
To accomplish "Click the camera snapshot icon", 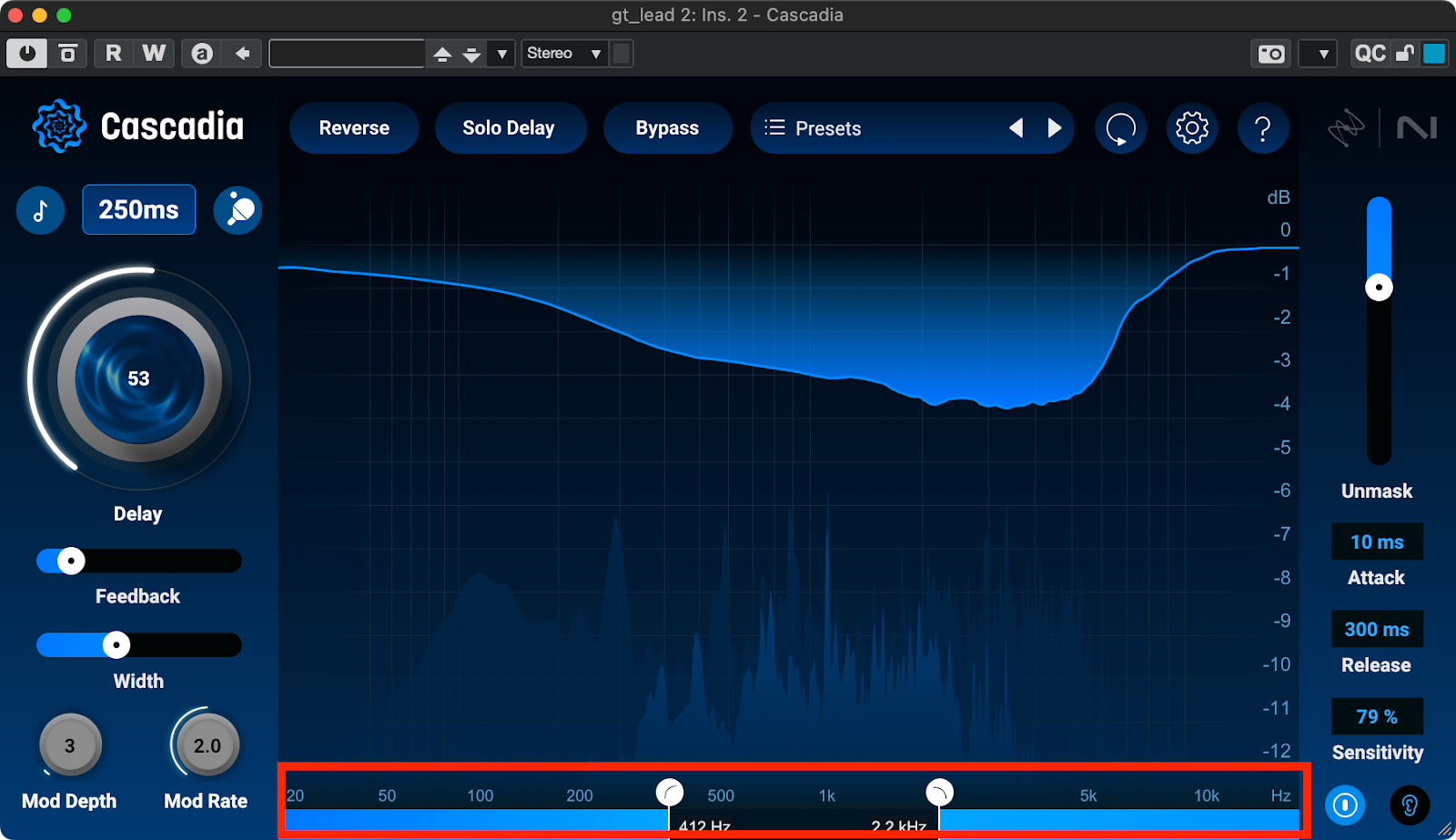I will pos(1271,54).
